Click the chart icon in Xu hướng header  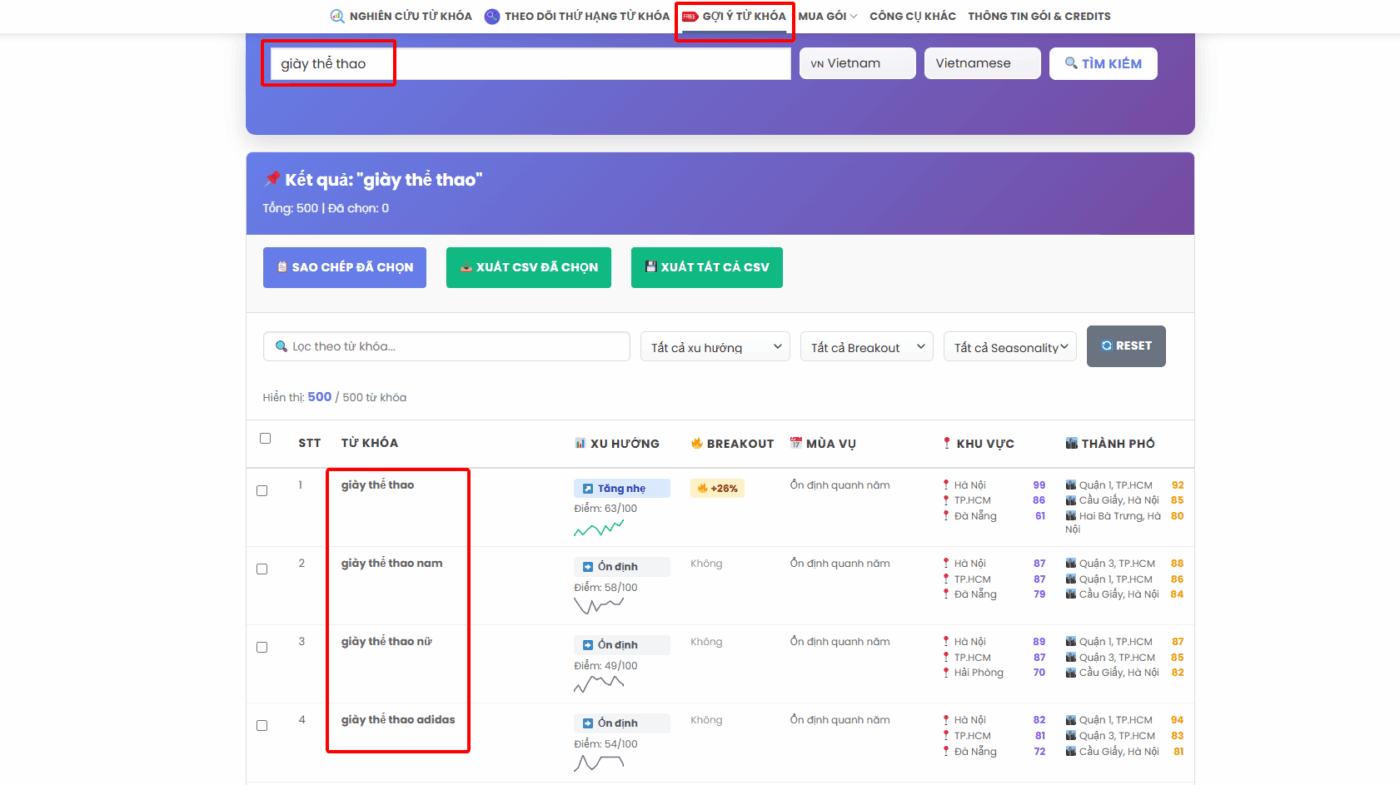[x=580, y=443]
